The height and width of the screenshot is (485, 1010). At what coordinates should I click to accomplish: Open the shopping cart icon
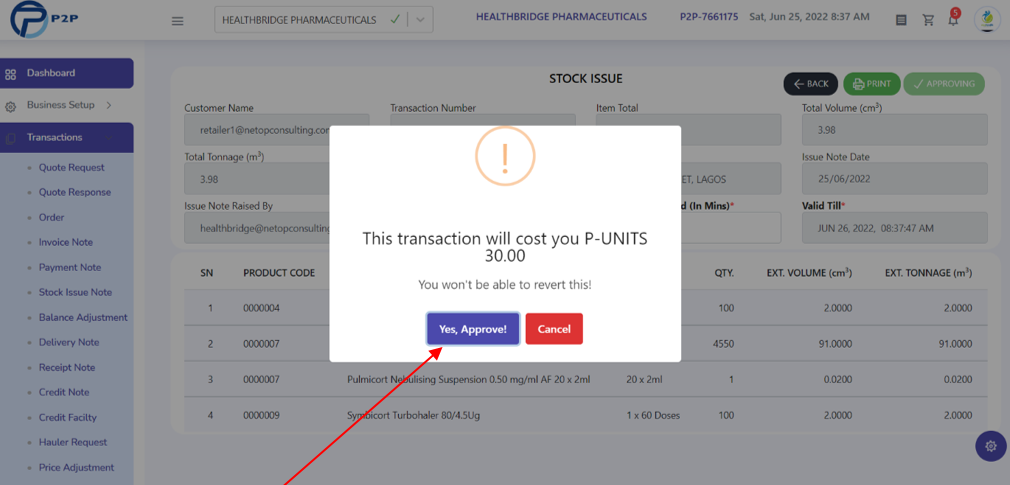coord(928,20)
